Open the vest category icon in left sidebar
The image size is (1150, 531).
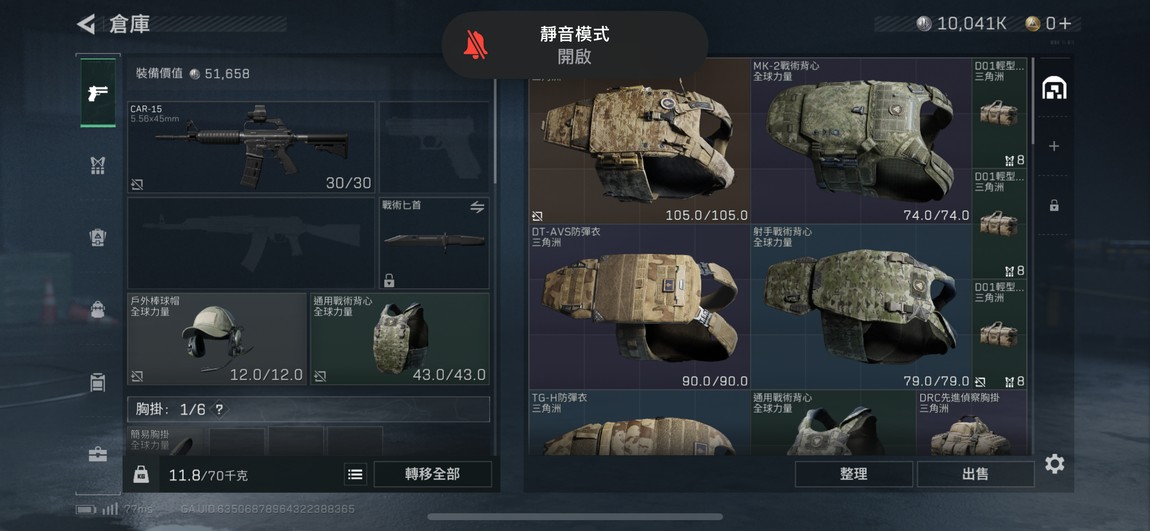click(x=98, y=166)
